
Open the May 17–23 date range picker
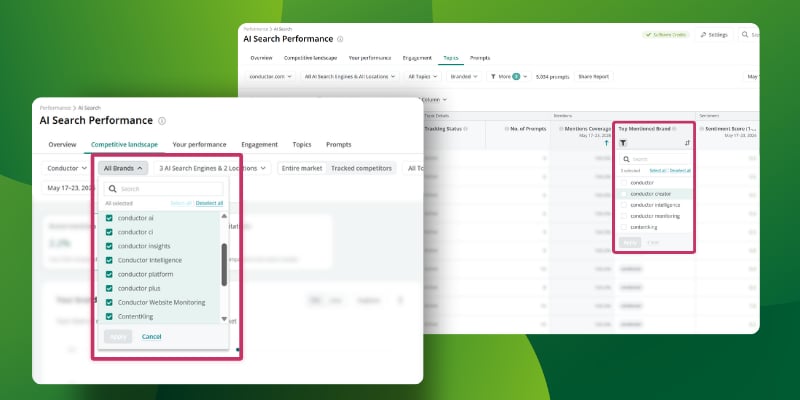click(x=68, y=188)
